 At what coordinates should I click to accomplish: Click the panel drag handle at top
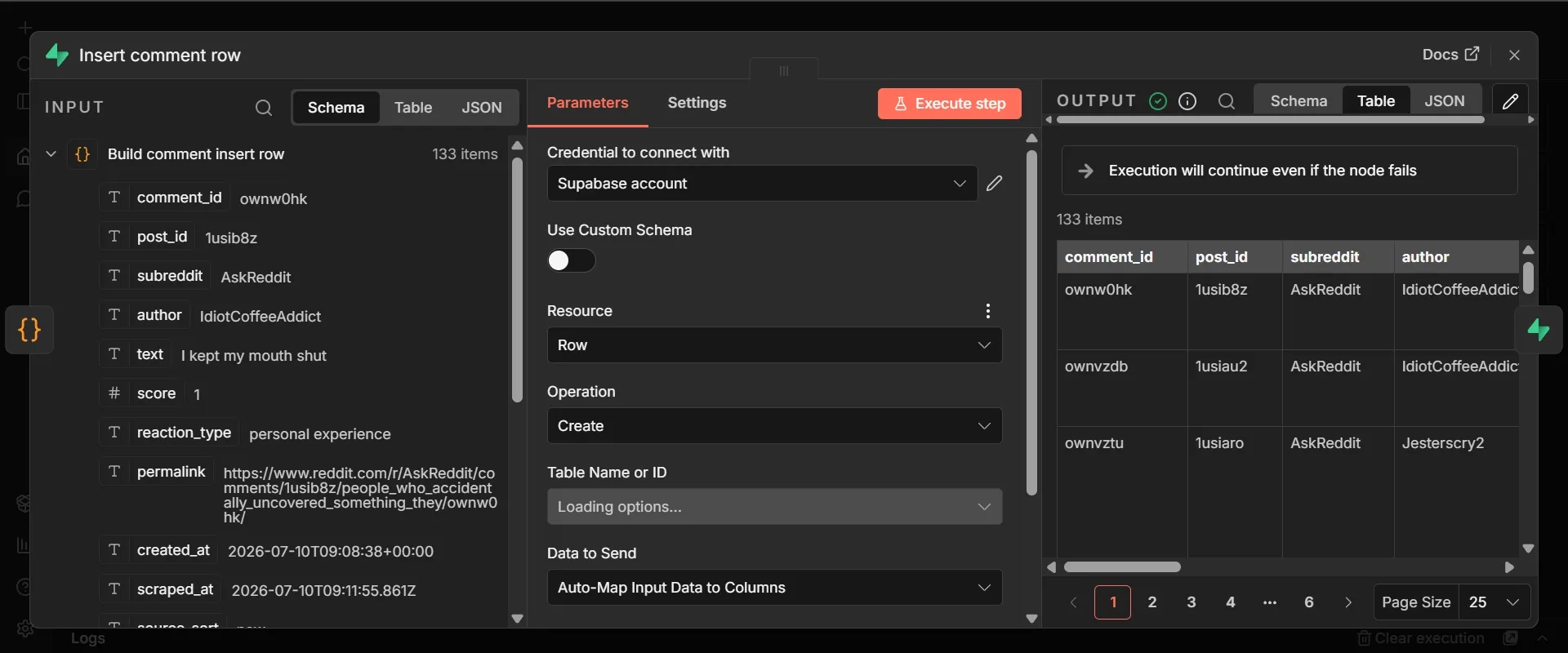[784, 70]
